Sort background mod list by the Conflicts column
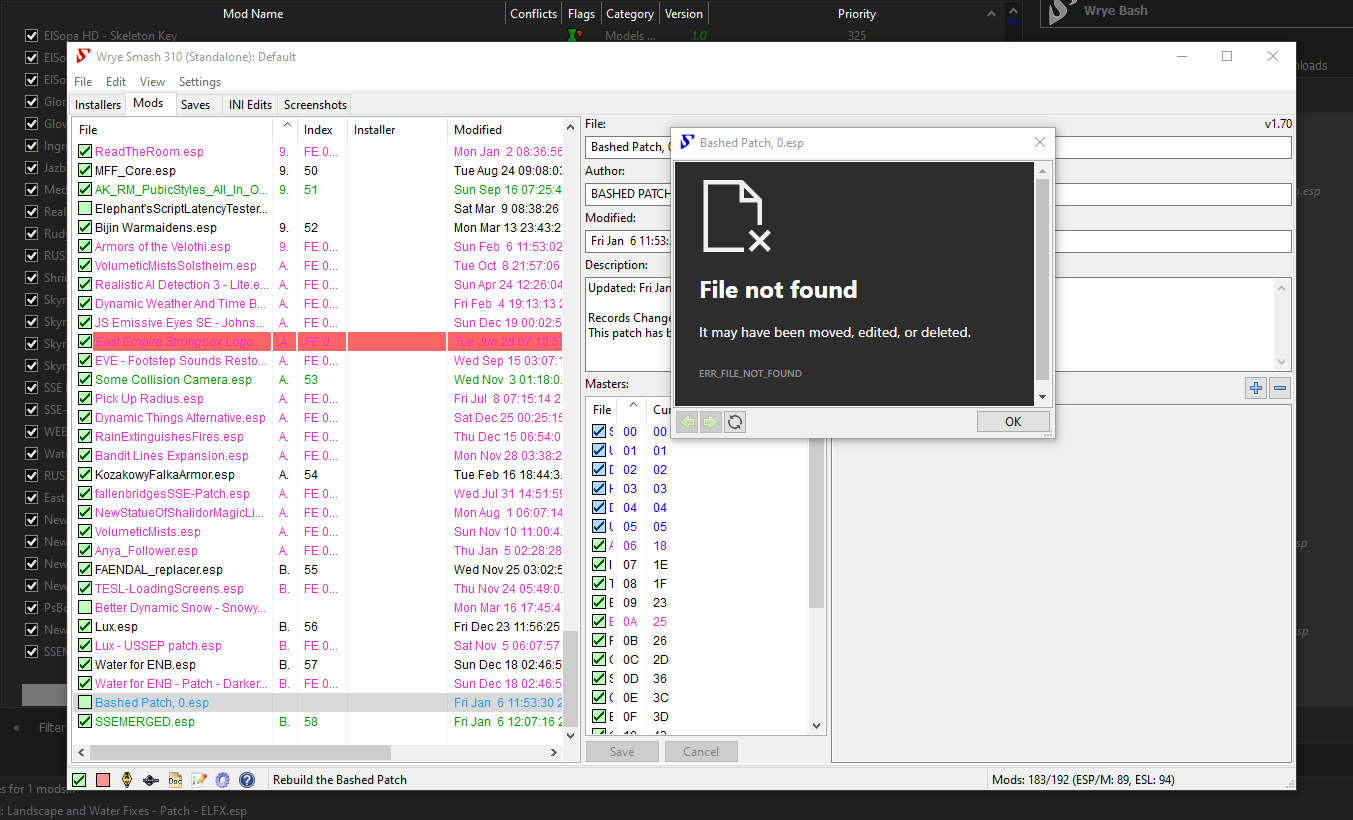Screen dimensions: 1353x820 coord(533,14)
